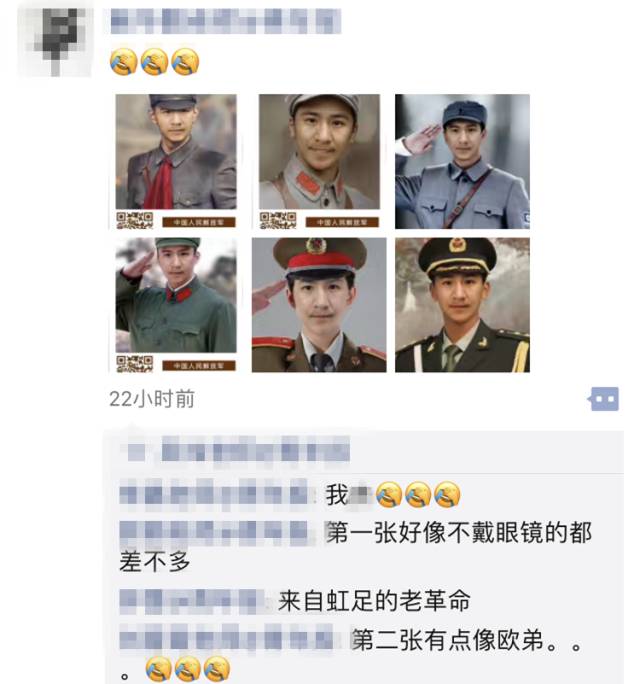The image size is (640, 684).
Task: Tap 中国人民解放军 label under first photo
Action: (x=199, y=222)
